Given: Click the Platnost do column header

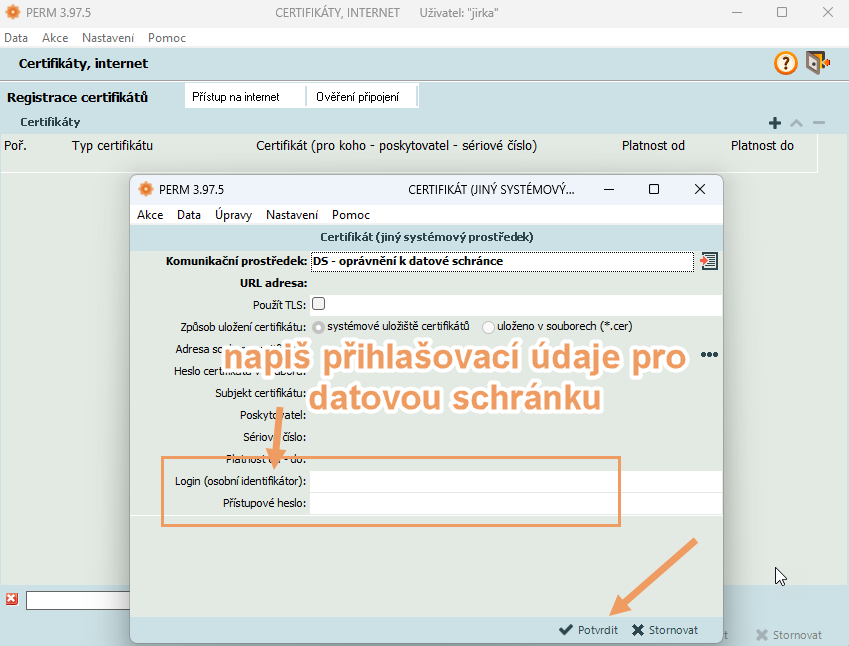Looking at the screenshot, I should [x=762, y=146].
